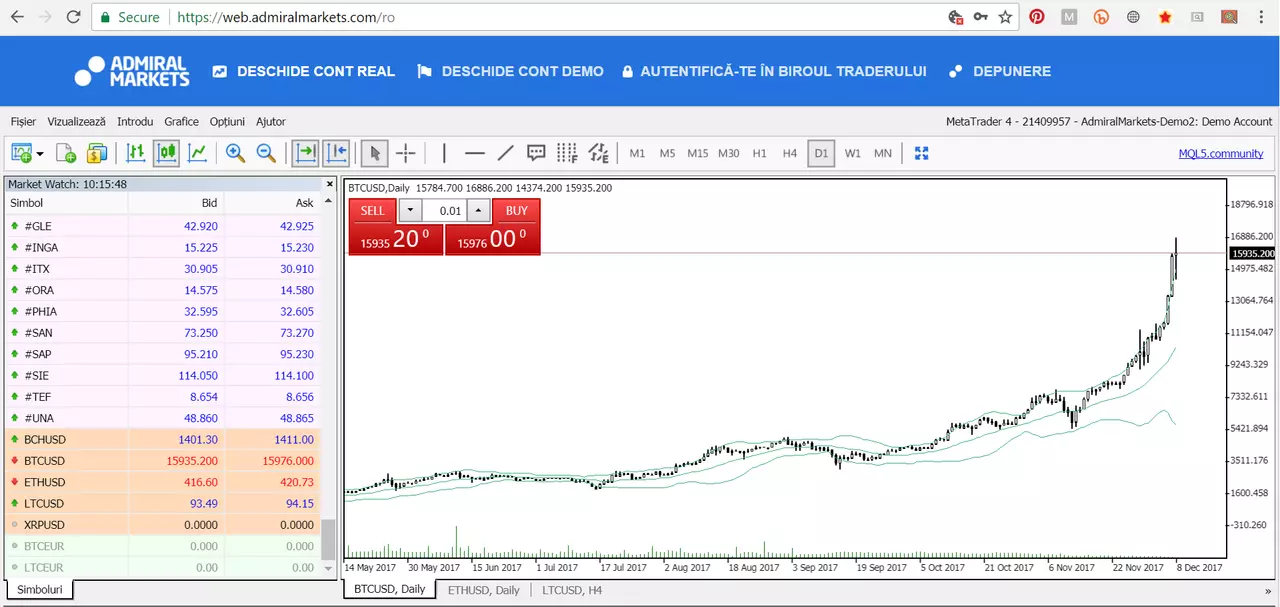
Task: Set timeframe to M15
Action: pos(698,153)
